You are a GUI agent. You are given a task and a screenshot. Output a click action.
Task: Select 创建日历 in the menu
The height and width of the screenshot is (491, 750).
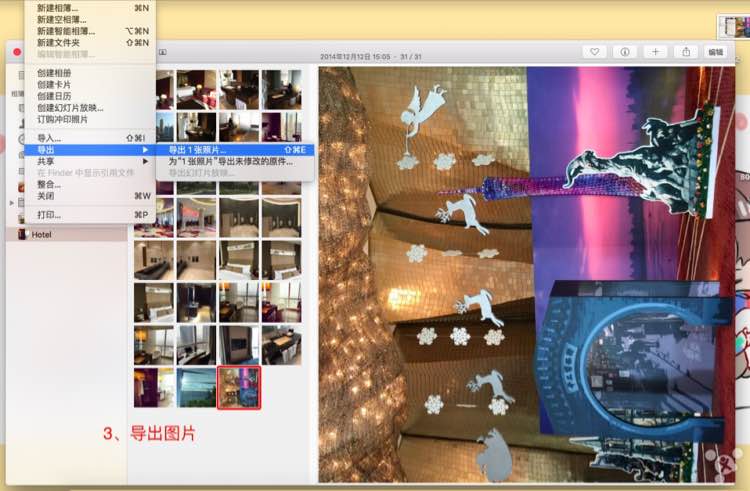(x=89, y=96)
